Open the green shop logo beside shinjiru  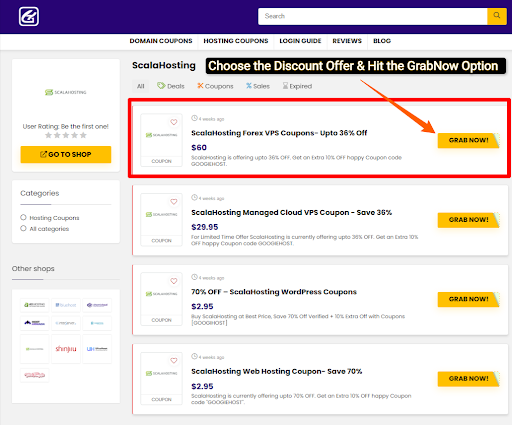[34, 349]
